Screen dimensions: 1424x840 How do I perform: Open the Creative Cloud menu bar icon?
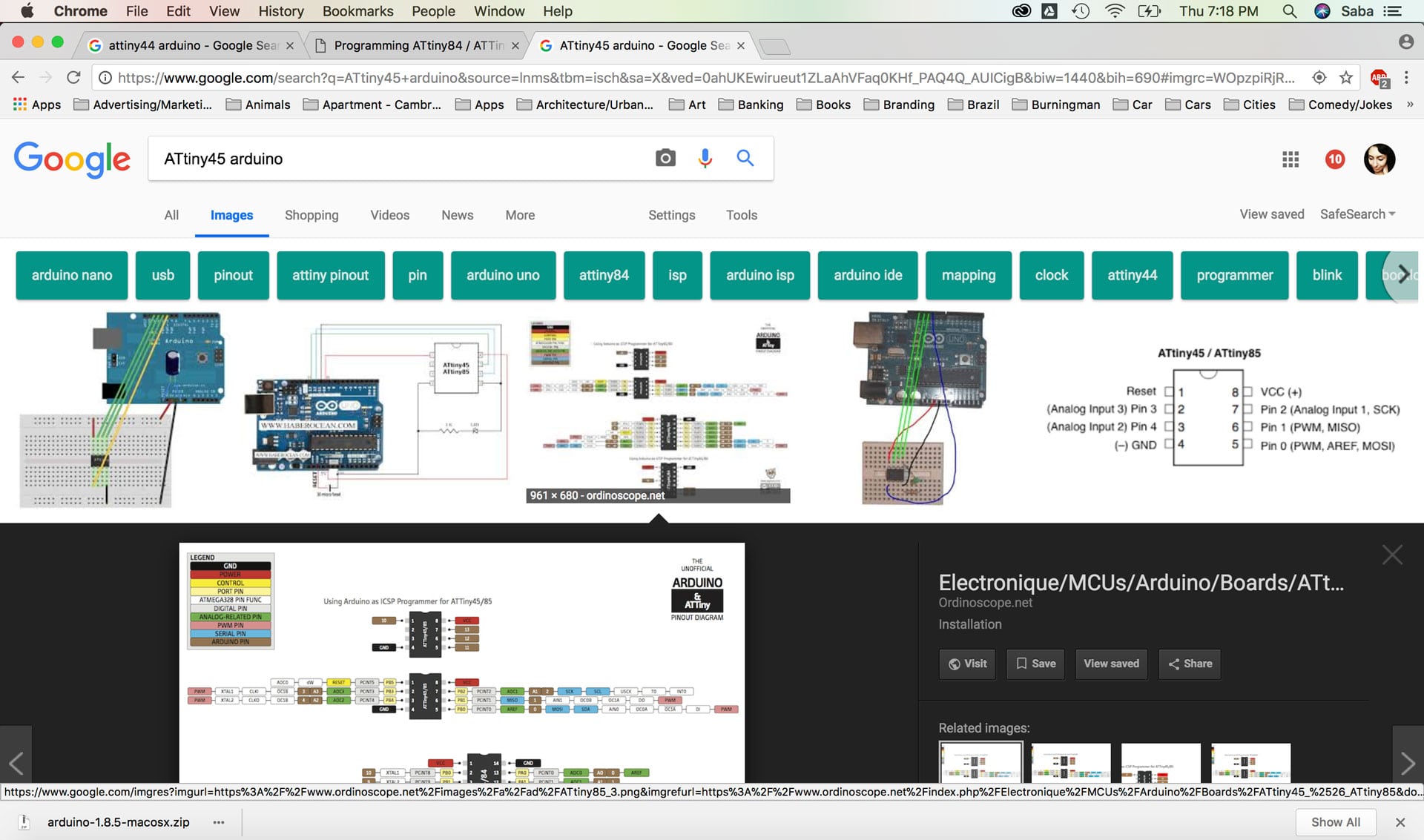click(x=1021, y=11)
